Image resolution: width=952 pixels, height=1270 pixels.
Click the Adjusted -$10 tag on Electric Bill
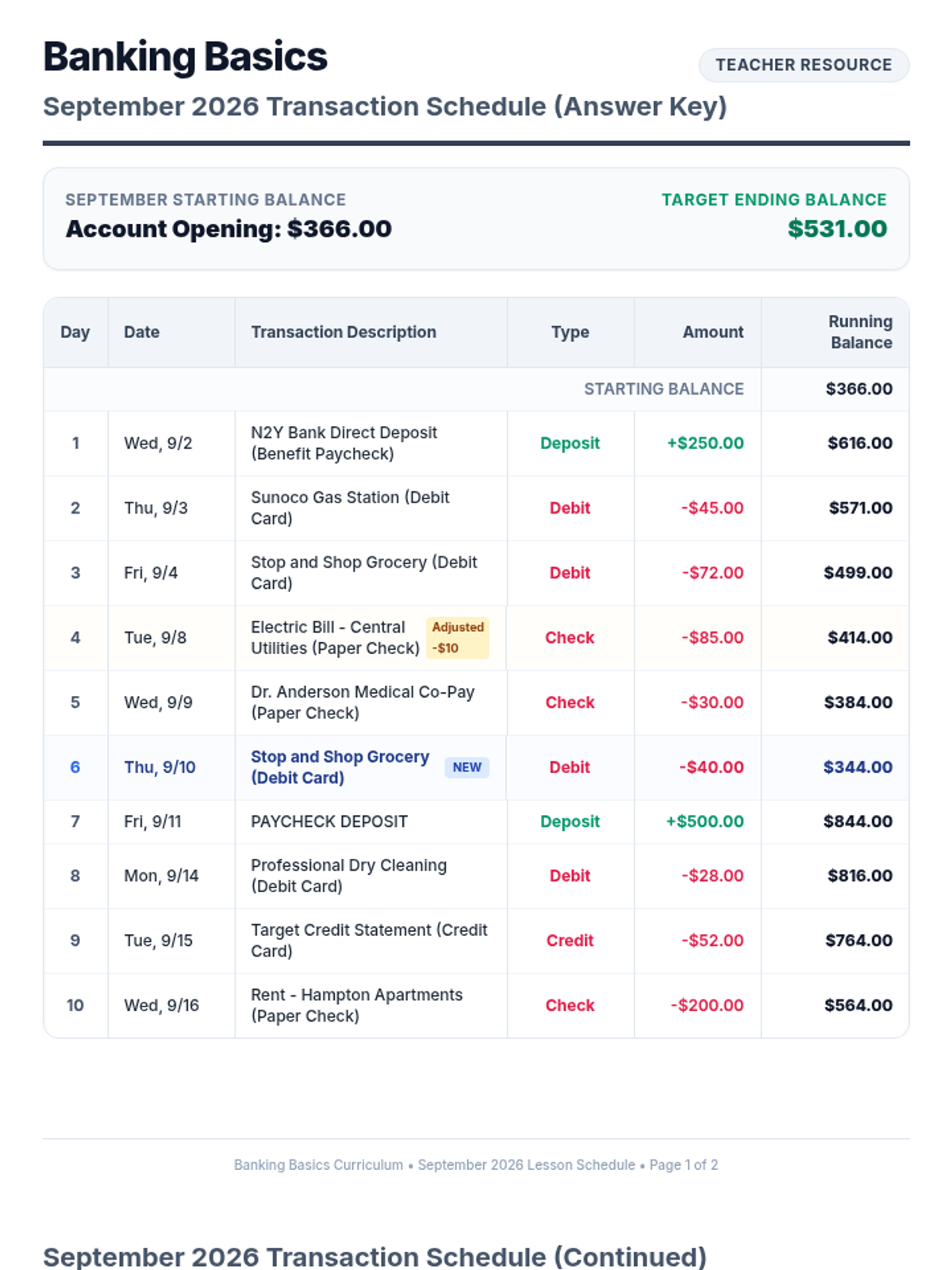458,637
